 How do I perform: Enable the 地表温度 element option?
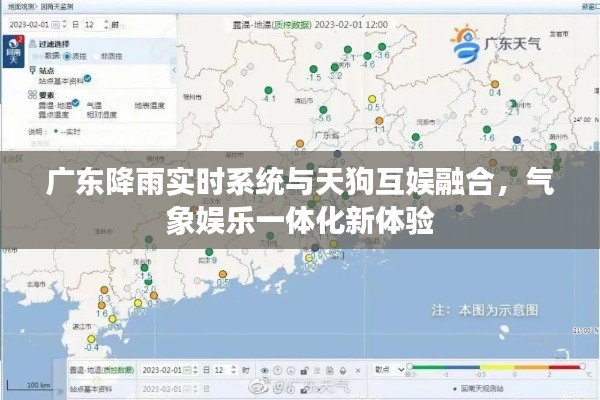(149, 105)
